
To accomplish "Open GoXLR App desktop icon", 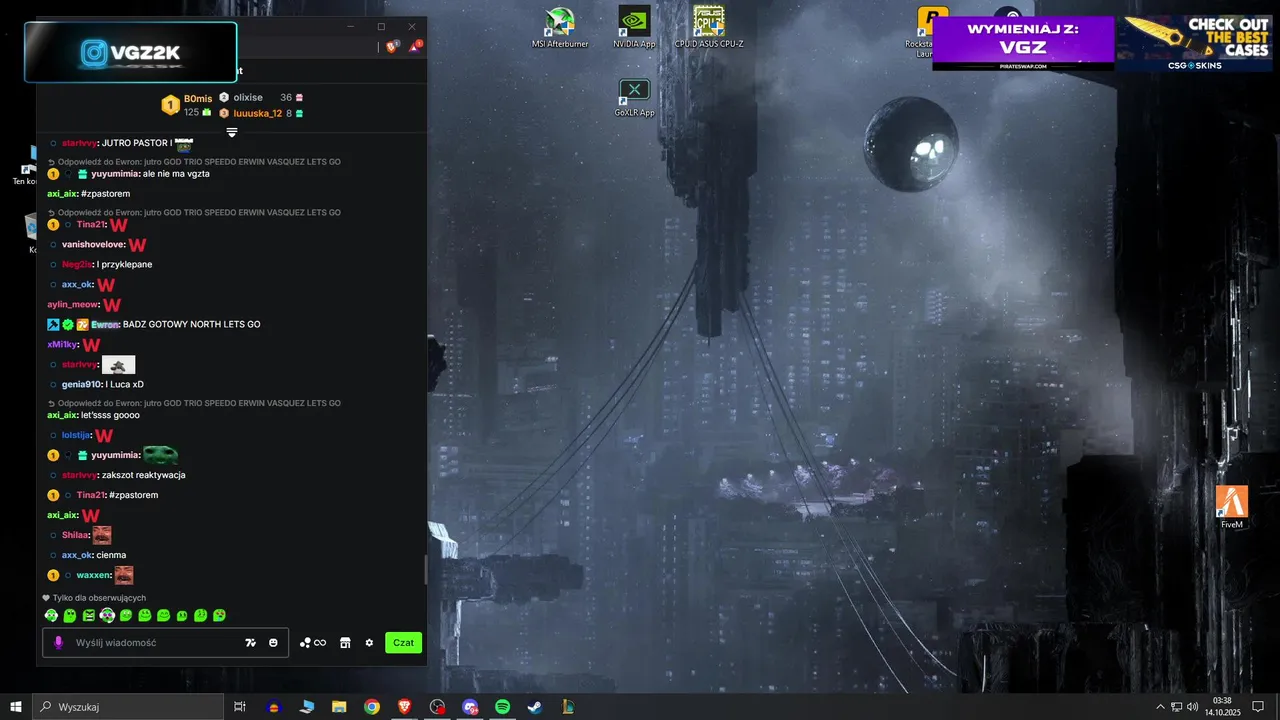I will [634, 97].
